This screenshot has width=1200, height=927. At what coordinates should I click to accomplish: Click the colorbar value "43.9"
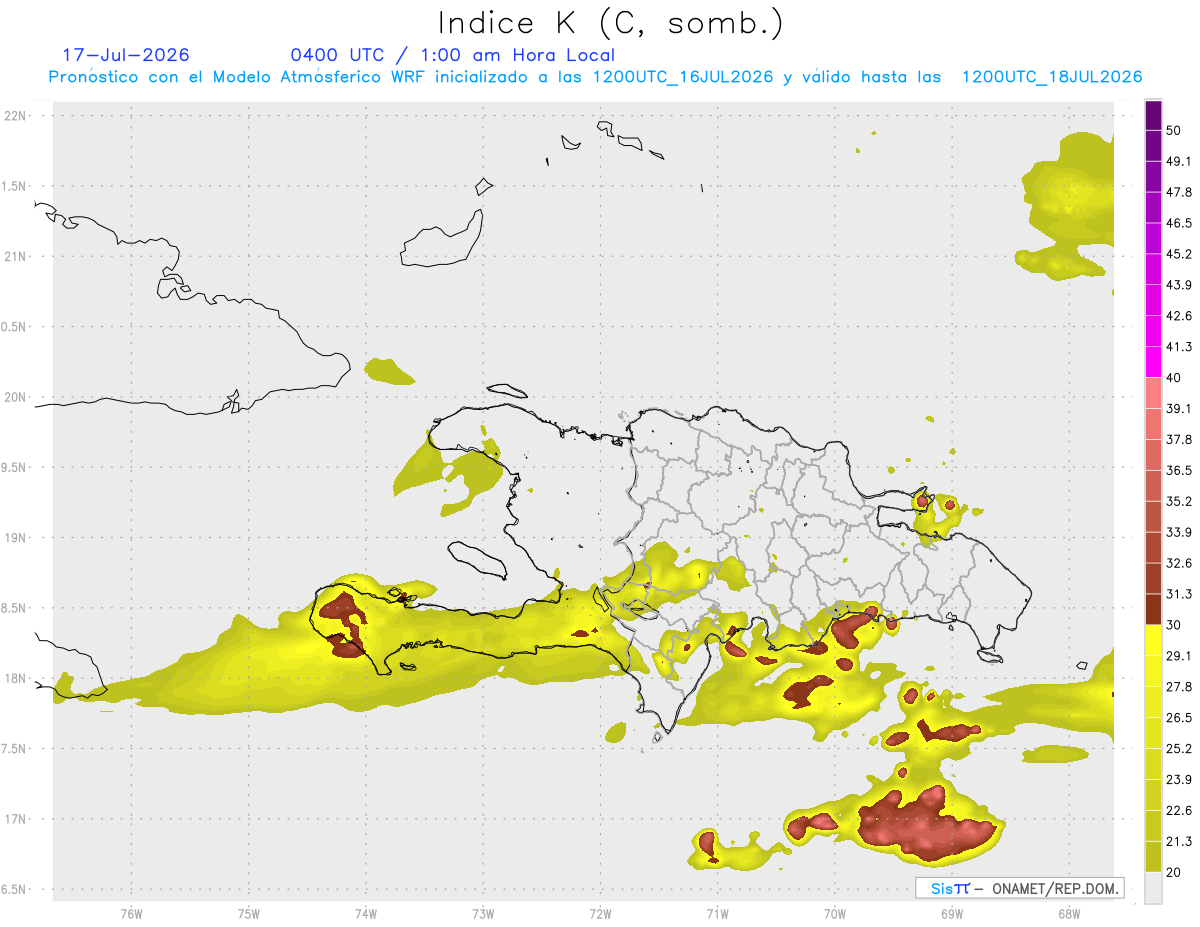point(1179,285)
